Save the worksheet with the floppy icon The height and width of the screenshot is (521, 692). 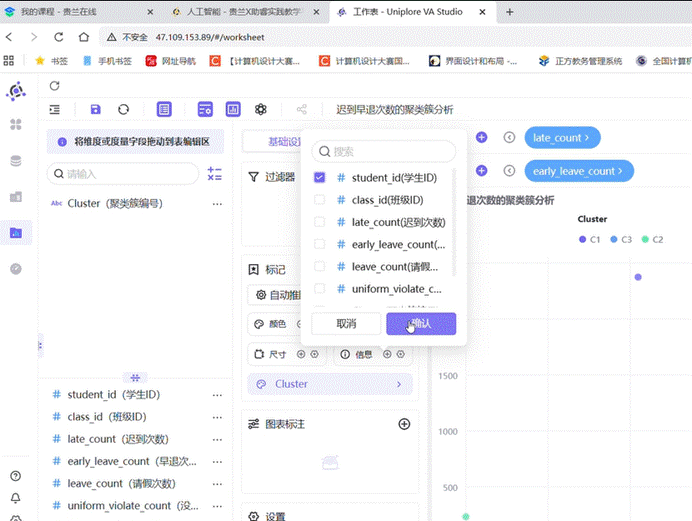[95, 109]
